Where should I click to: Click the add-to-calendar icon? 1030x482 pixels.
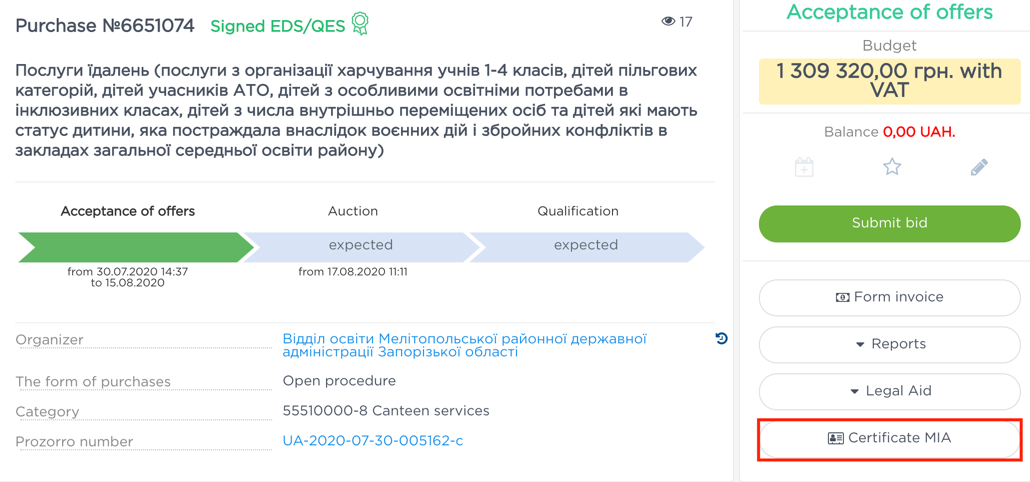tap(804, 167)
